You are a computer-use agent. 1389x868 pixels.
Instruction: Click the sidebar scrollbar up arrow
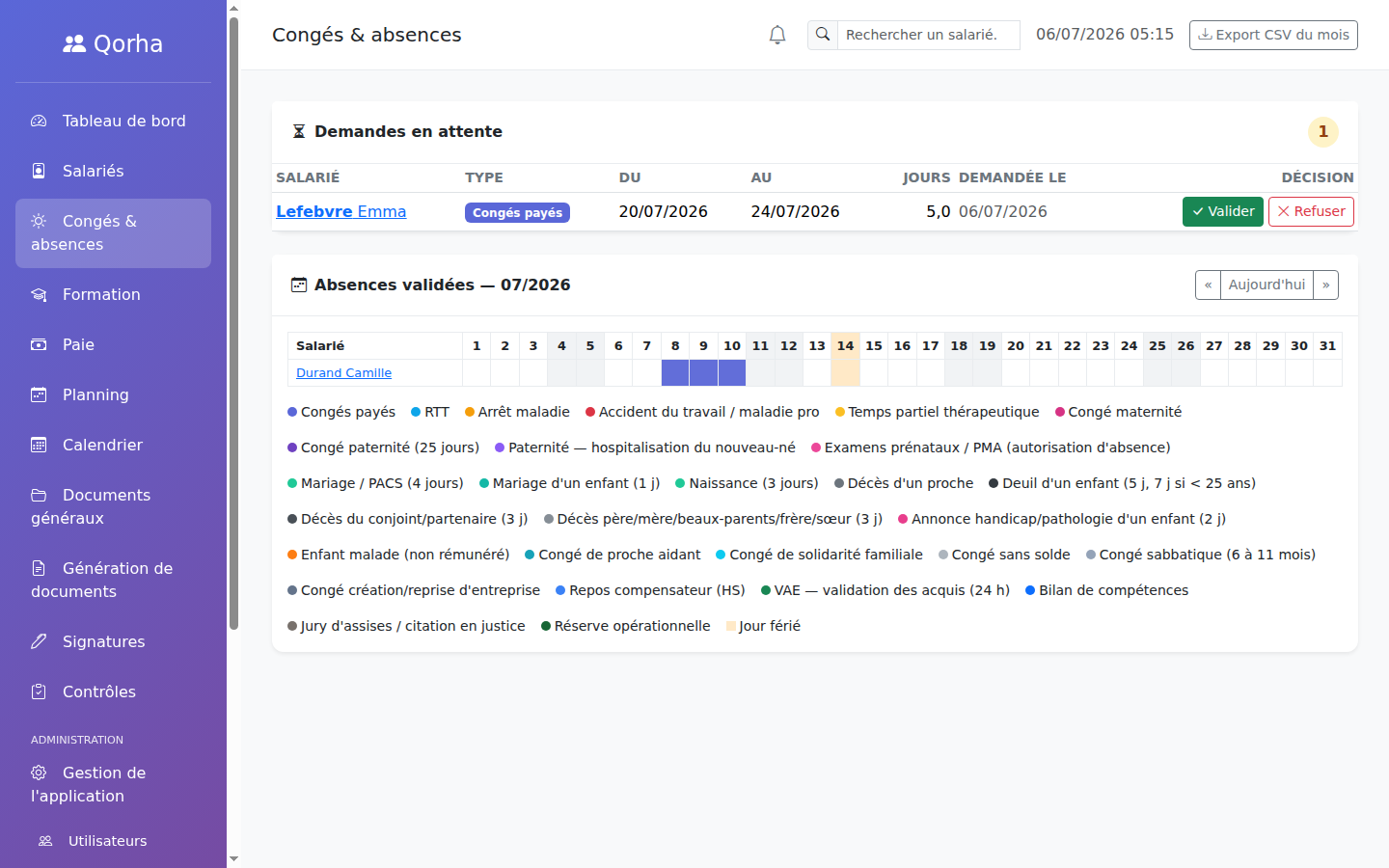click(233, 8)
